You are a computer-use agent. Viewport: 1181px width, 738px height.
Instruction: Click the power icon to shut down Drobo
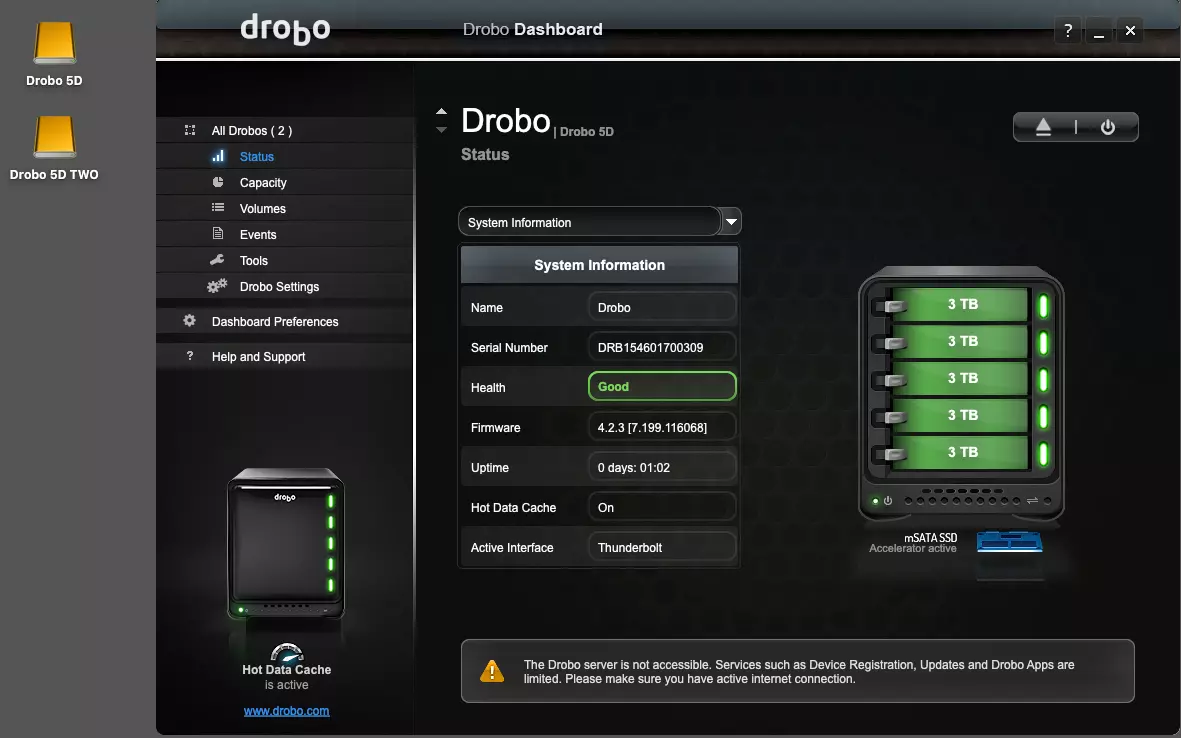click(x=1107, y=127)
